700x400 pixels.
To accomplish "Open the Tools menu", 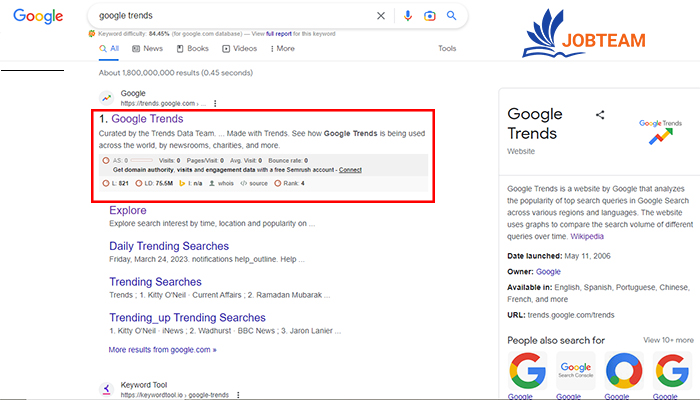I will click(x=447, y=49).
